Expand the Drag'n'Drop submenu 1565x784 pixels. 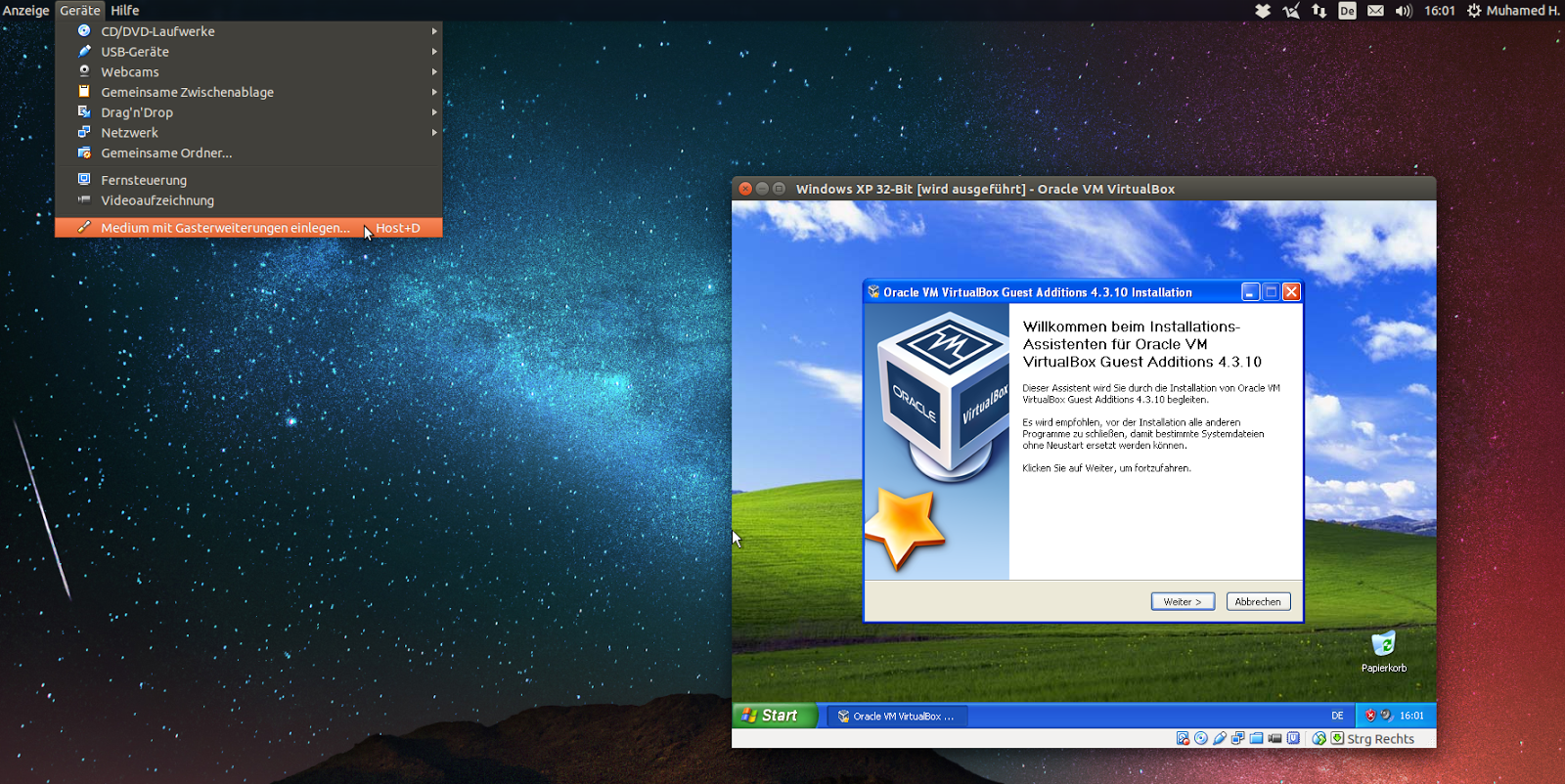(x=248, y=112)
